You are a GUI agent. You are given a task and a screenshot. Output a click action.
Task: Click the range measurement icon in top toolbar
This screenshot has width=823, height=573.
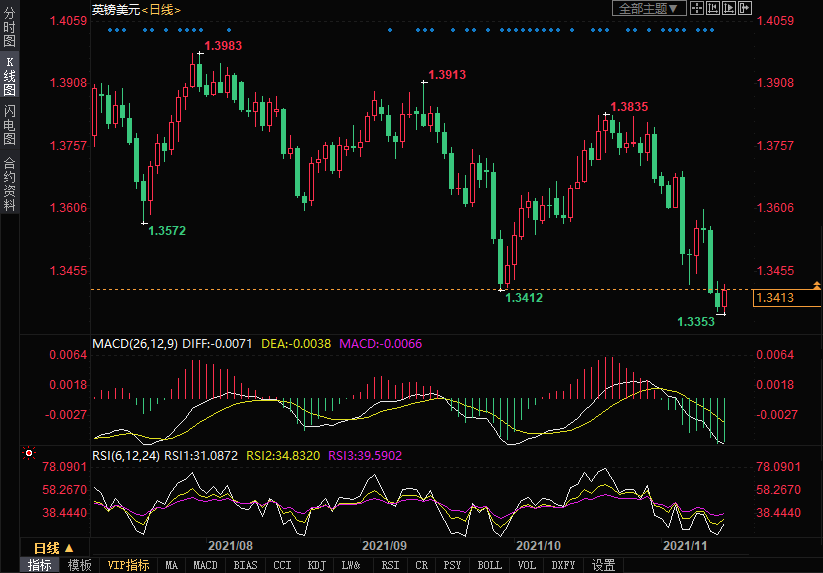[712, 8]
